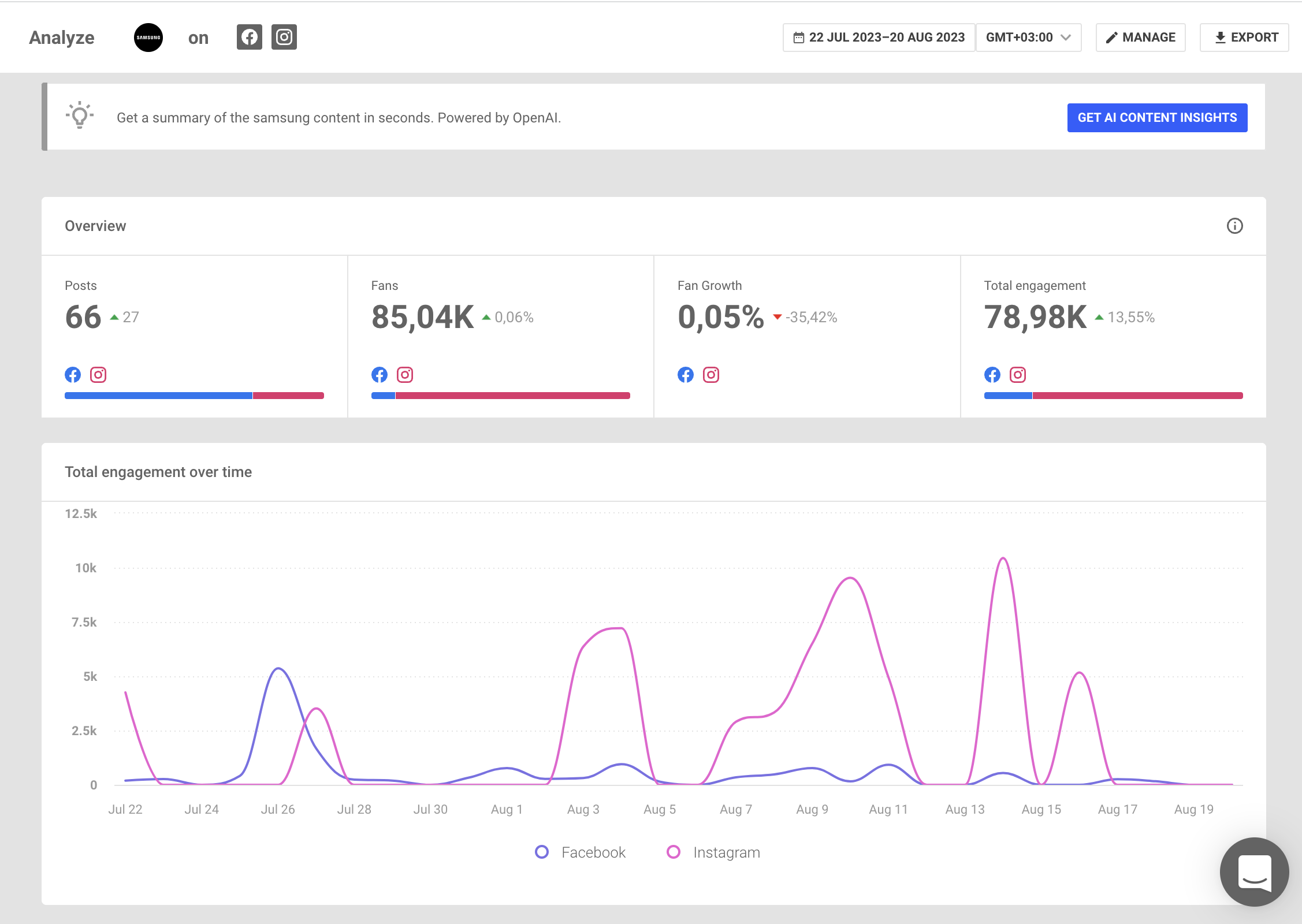Toggle Facebook series in chart legend
The height and width of the screenshot is (924, 1302).
tap(581, 852)
